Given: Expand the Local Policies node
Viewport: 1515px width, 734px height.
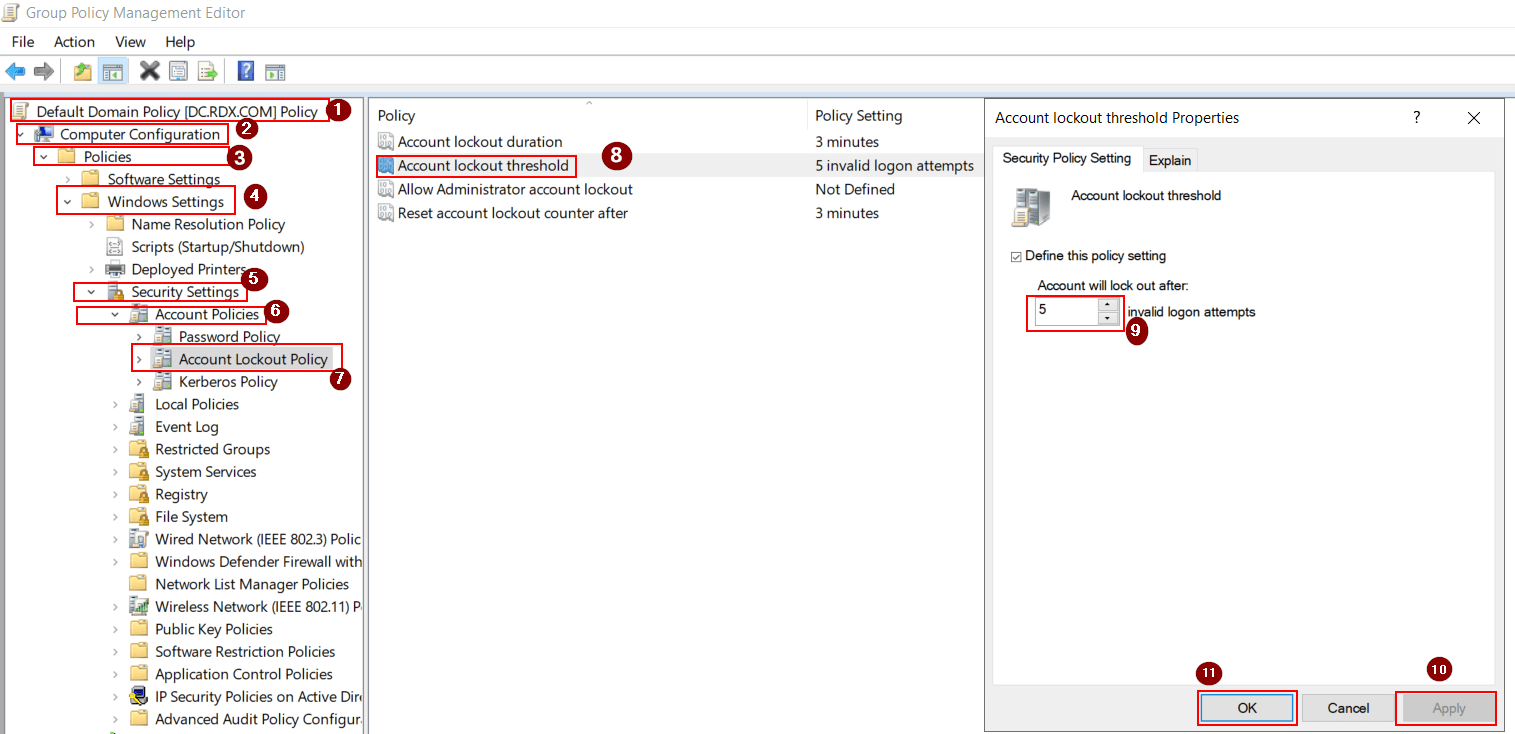Looking at the screenshot, I should pyautogui.click(x=116, y=404).
